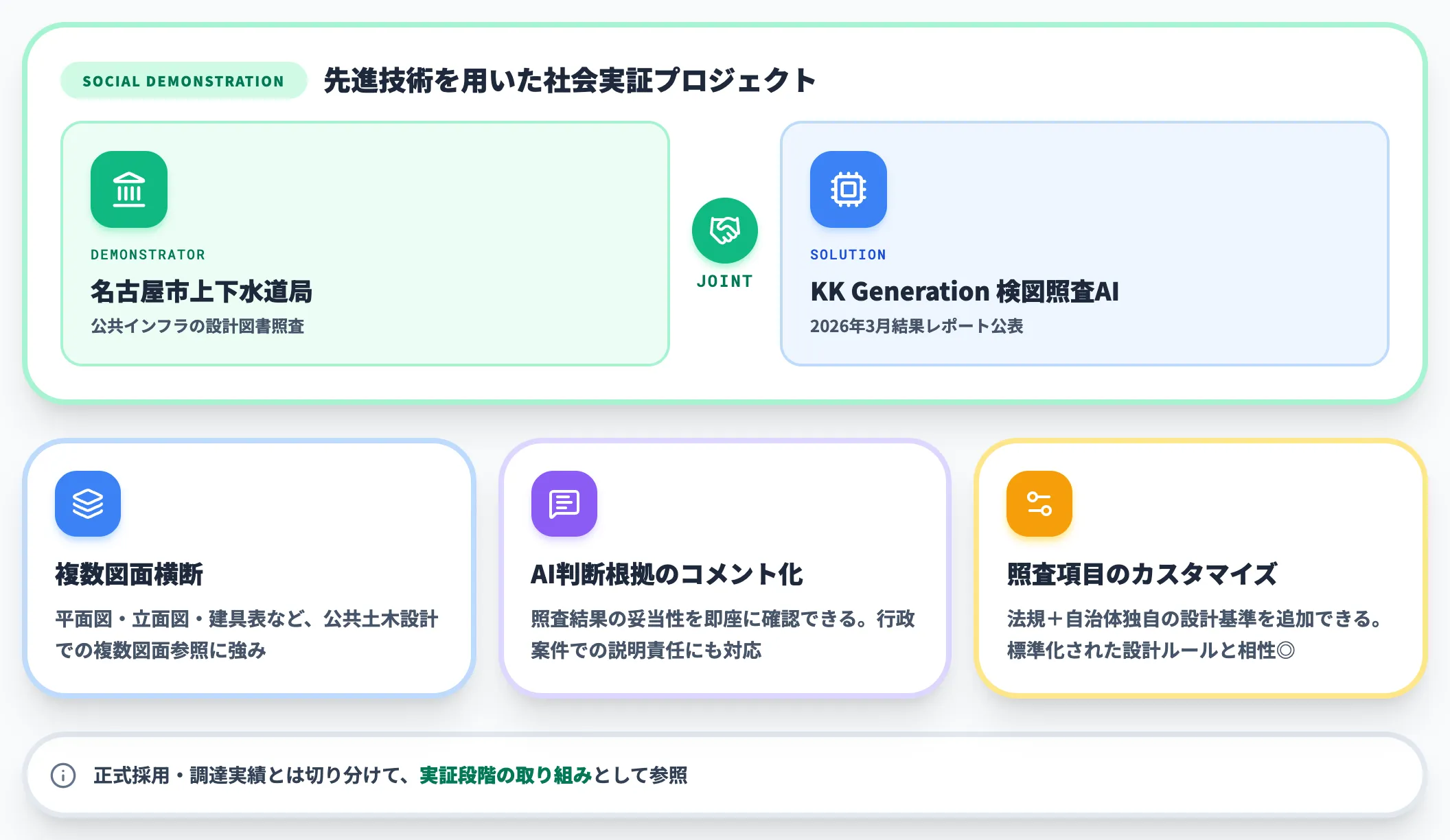Click the green handshake JOINT icon

click(x=725, y=231)
